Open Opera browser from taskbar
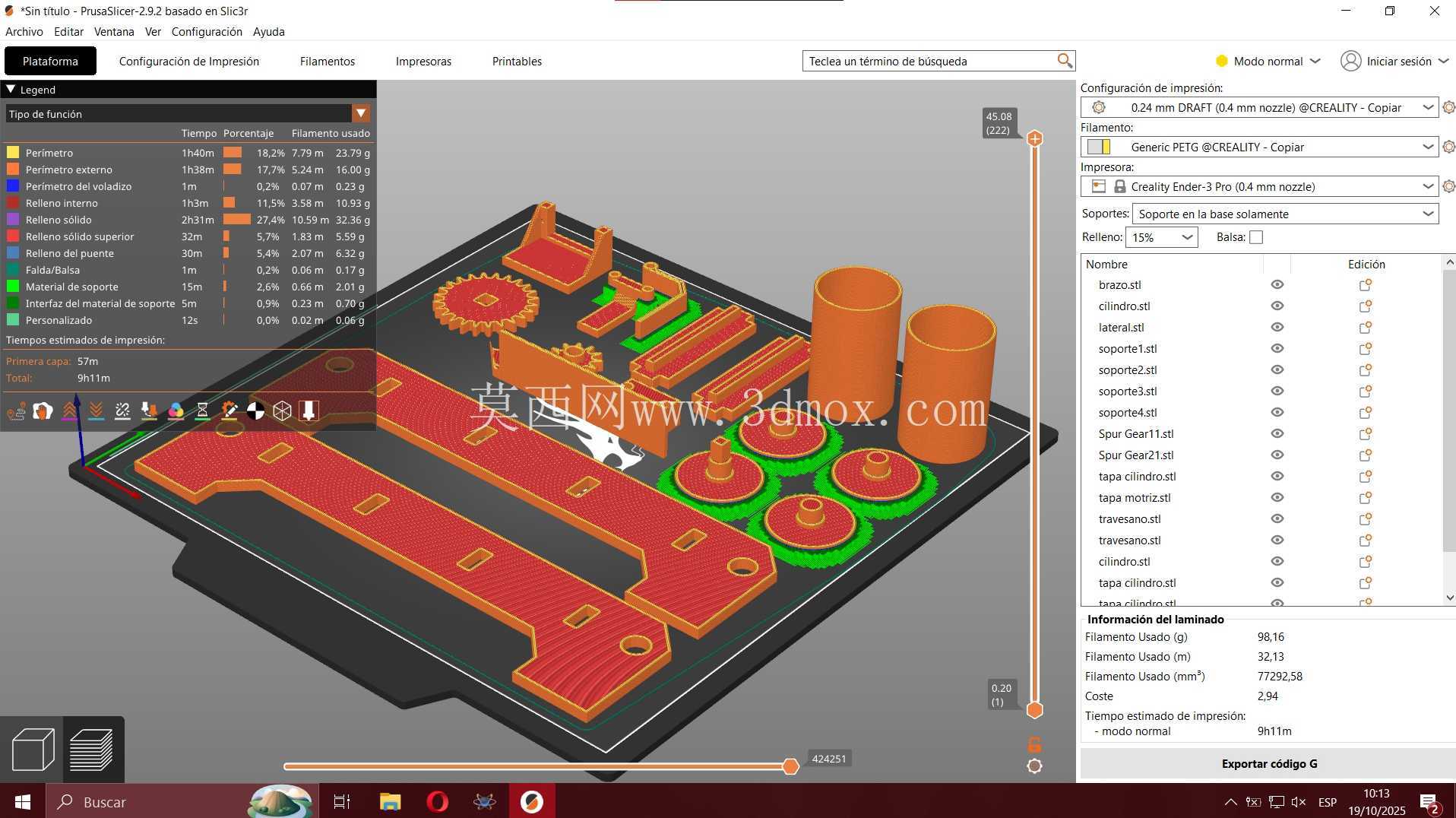Viewport: 1456px width, 818px height. (x=437, y=801)
